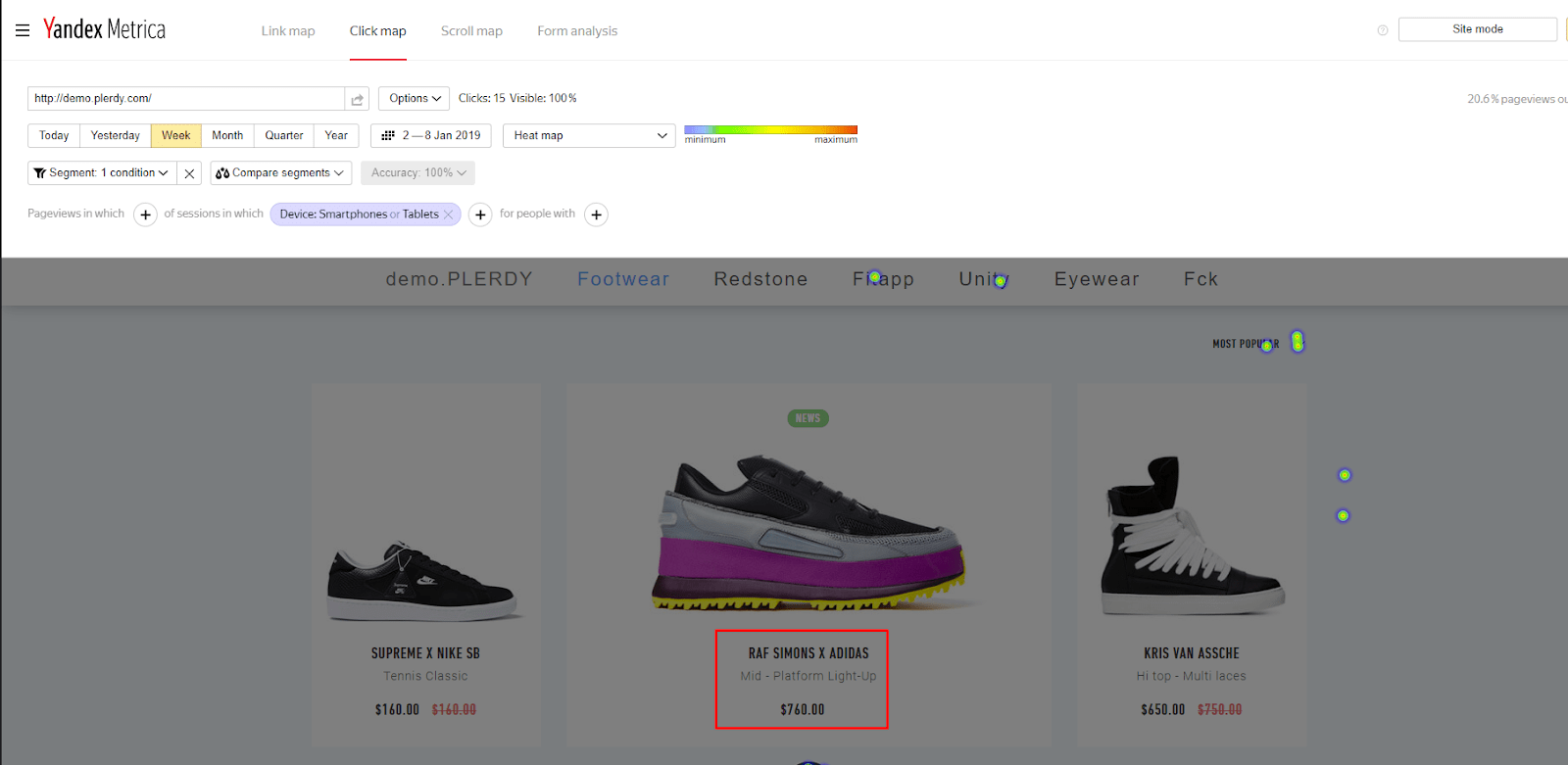The width and height of the screenshot is (1568, 765).
Task: Open the Footwear nav link
Action: click(623, 279)
